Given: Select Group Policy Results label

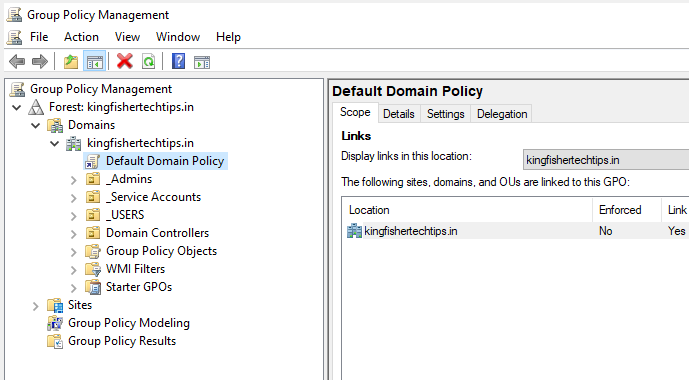Looking at the screenshot, I should (x=122, y=341).
